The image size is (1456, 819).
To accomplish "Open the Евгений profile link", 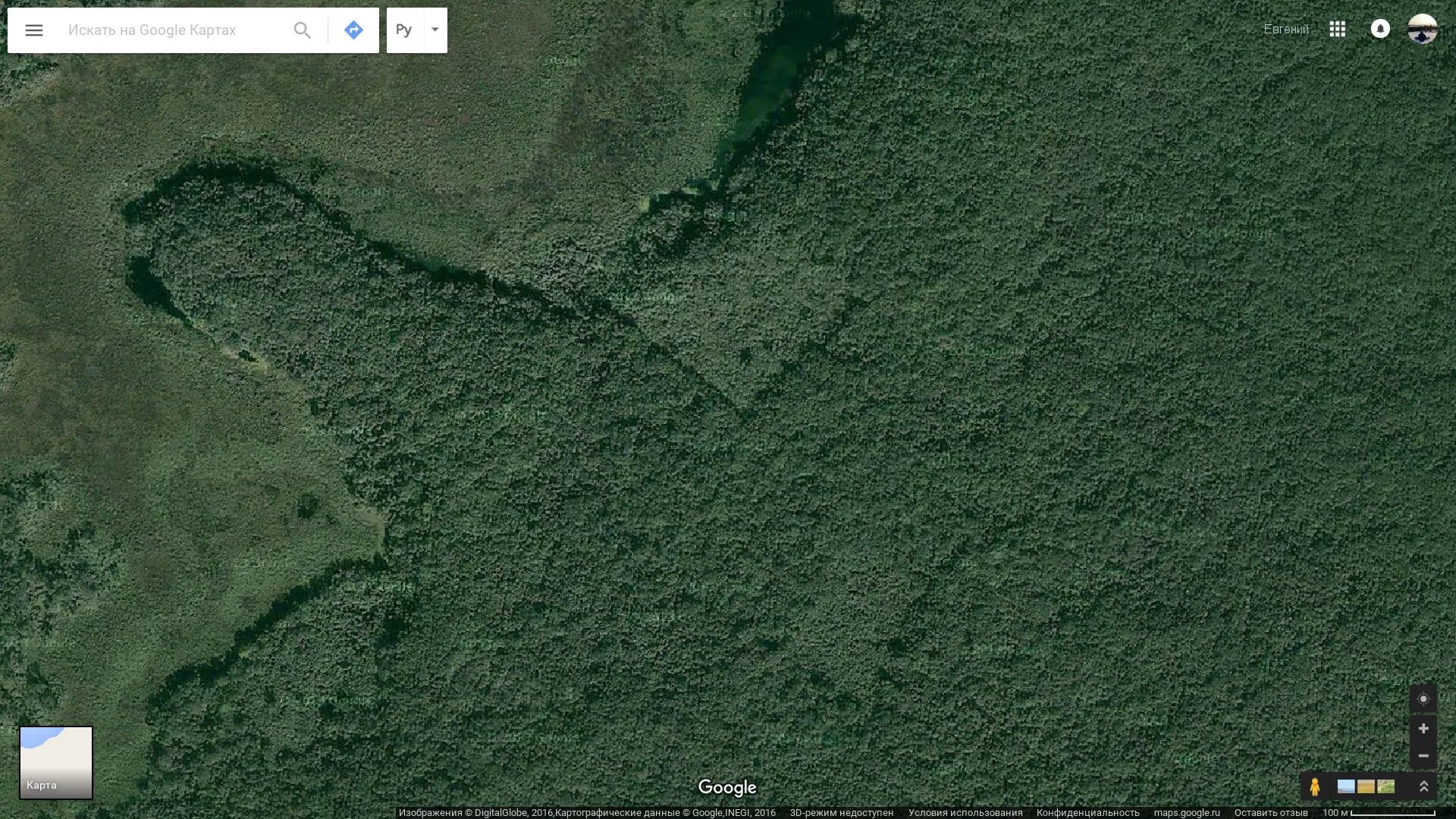I will click(1286, 29).
